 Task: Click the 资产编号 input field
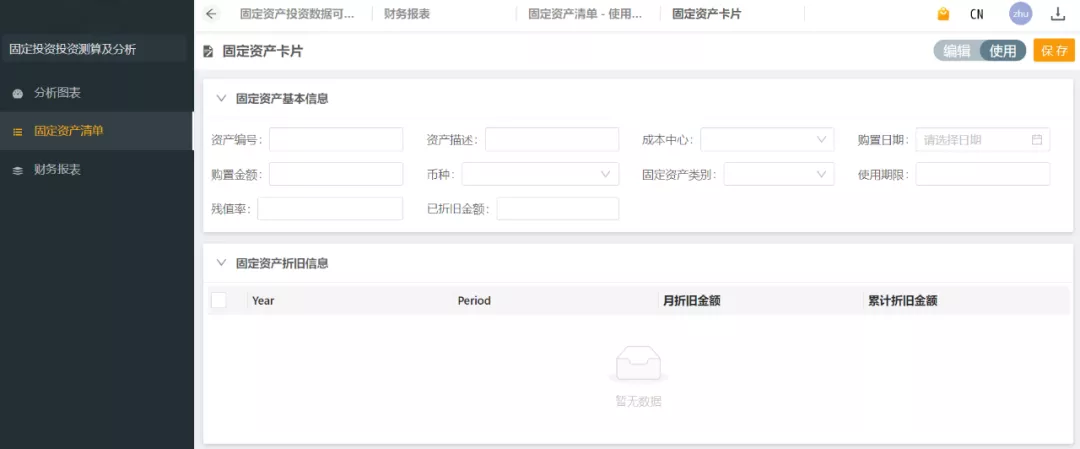(335, 140)
